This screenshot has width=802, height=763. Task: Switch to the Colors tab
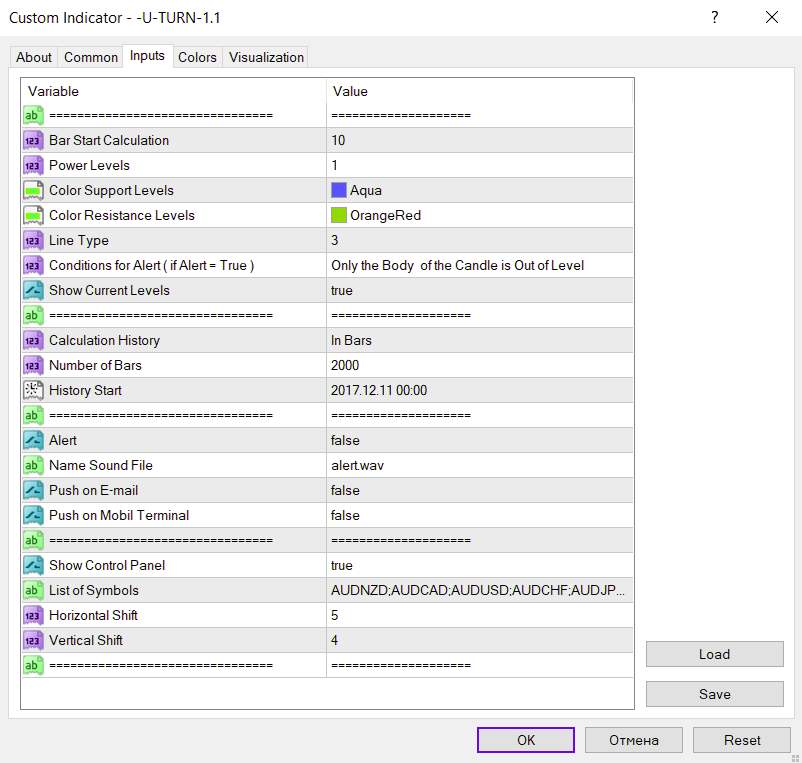click(197, 57)
